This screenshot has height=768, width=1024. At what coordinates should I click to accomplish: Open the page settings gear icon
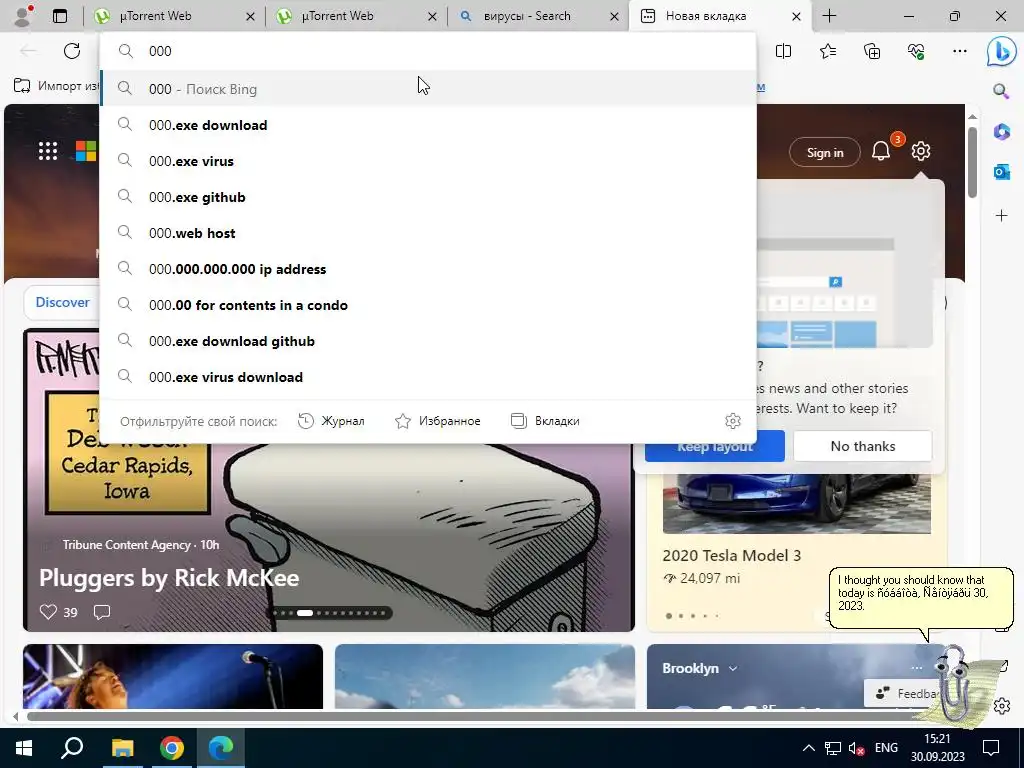click(x=921, y=151)
